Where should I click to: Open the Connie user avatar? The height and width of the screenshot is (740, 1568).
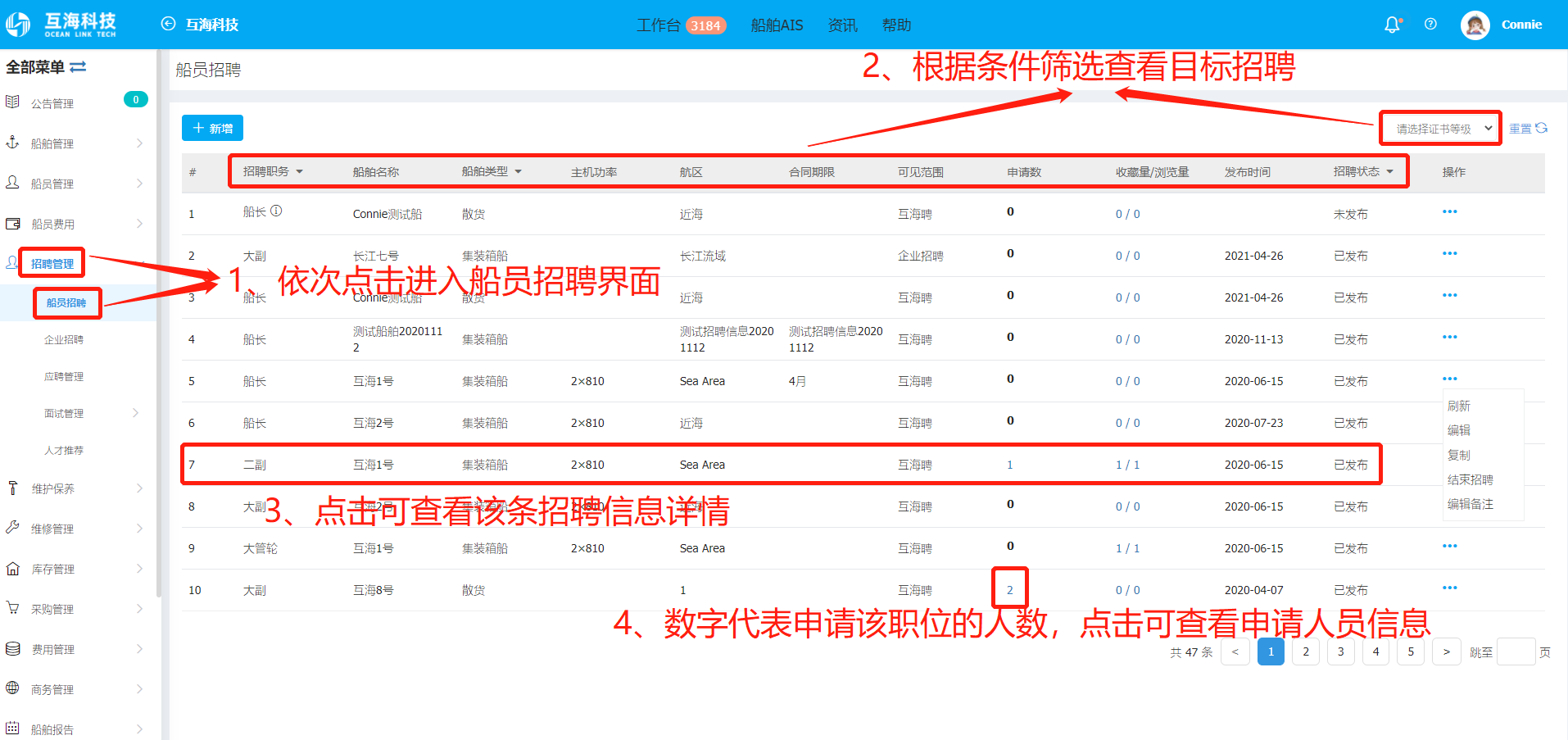[x=1475, y=25]
